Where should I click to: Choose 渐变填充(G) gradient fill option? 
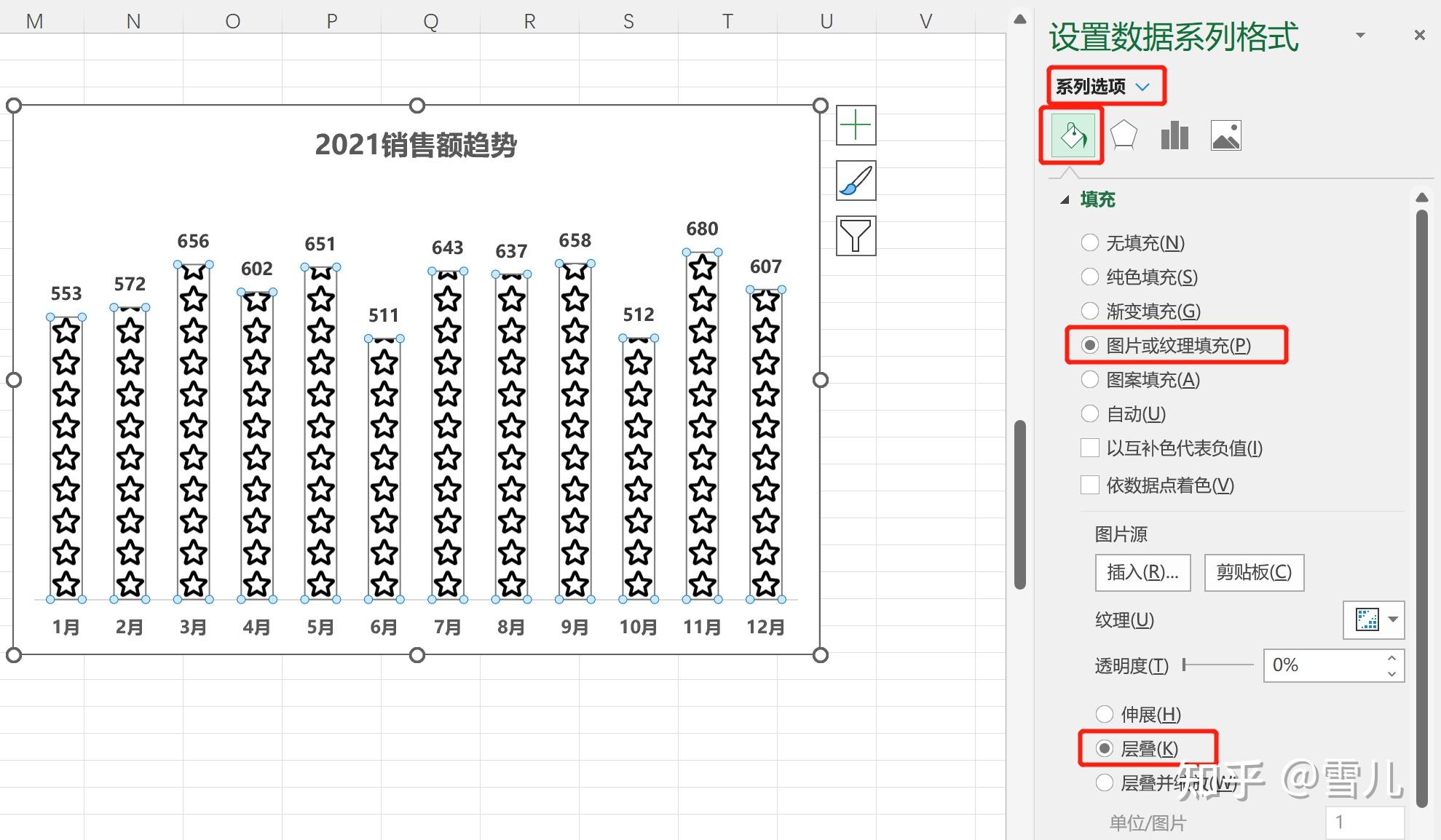tap(1090, 311)
